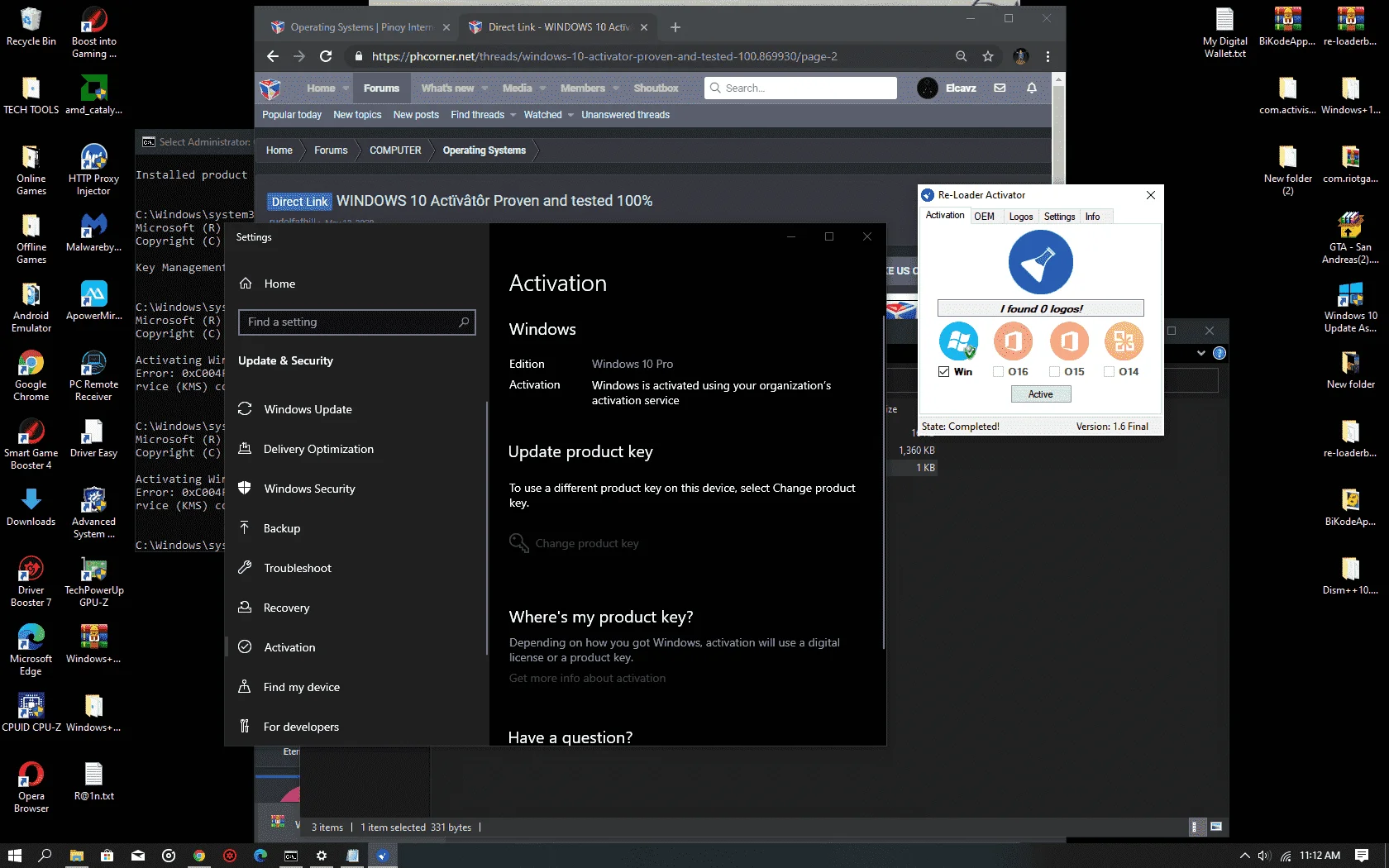
Task: Click the Chrome address bar URL
Action: coord(604,56)
